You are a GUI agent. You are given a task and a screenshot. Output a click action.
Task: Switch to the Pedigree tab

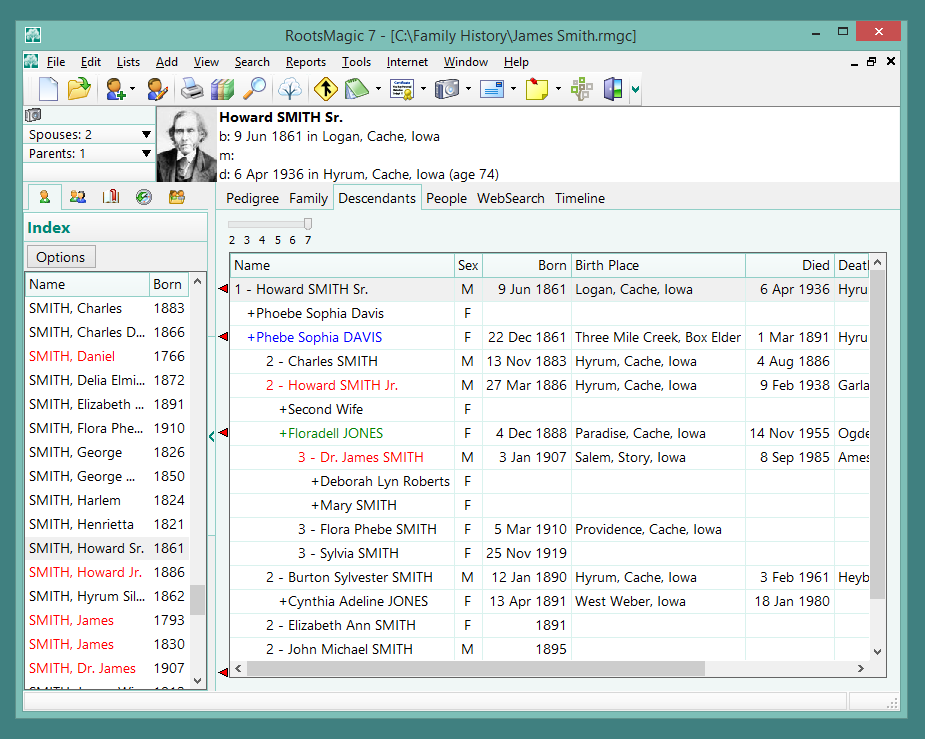click(x=253, y=198)
